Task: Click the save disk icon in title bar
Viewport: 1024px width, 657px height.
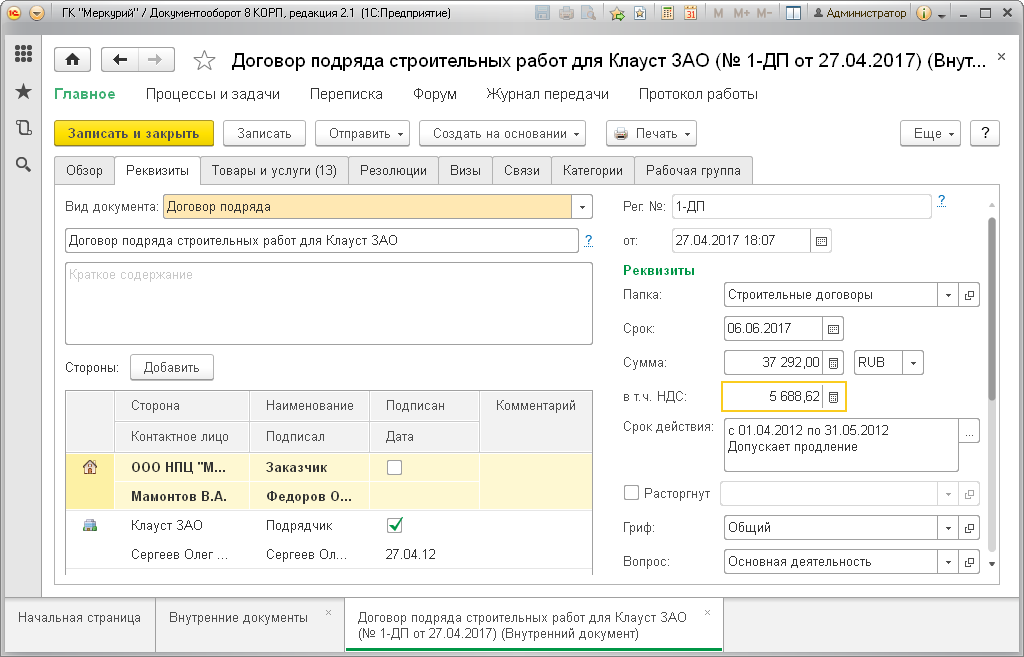Action: coord(541,13)
